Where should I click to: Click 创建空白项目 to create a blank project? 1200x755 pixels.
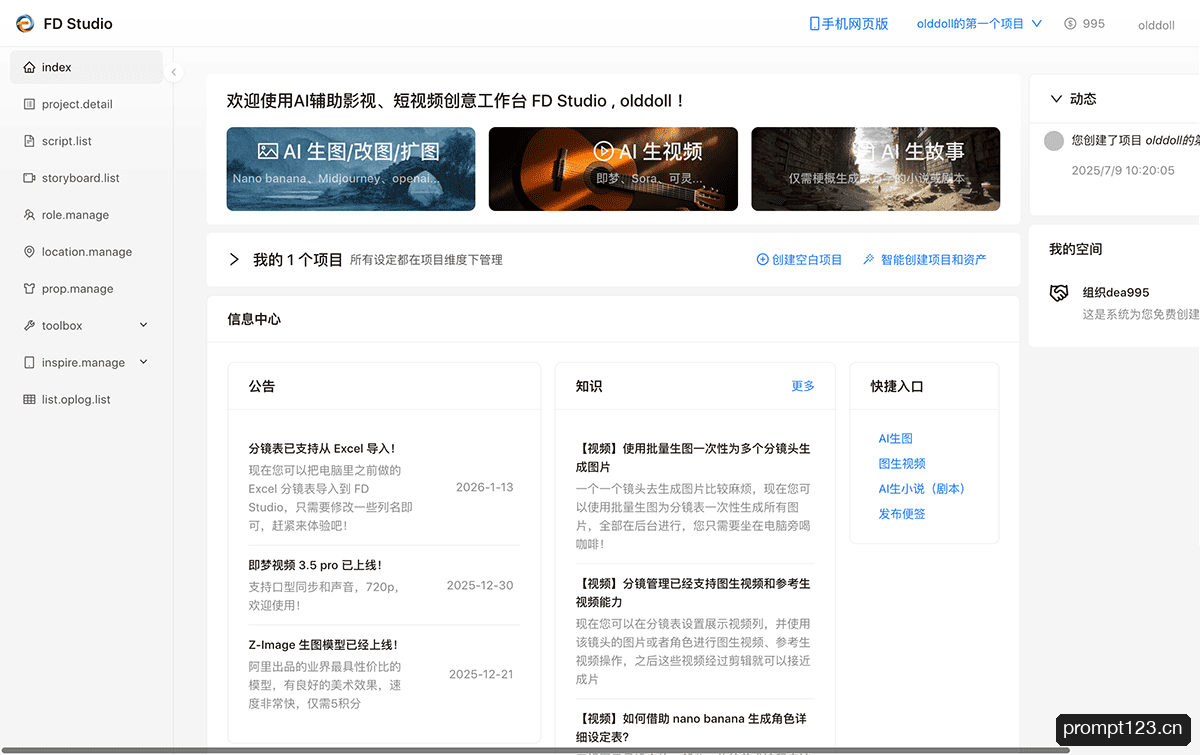[800, 260]
